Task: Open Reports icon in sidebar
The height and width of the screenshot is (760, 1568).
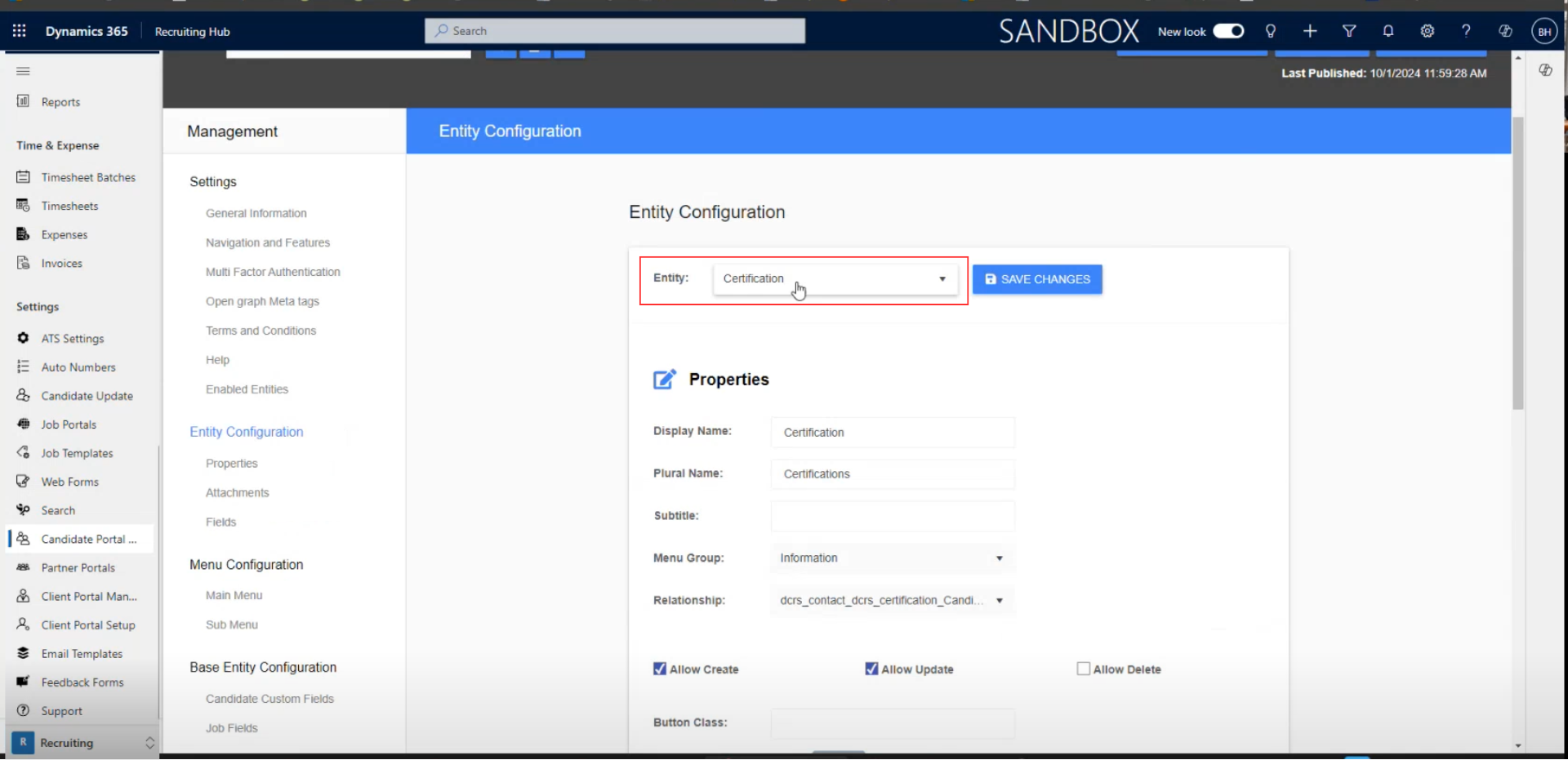Action: click(23, 101)
